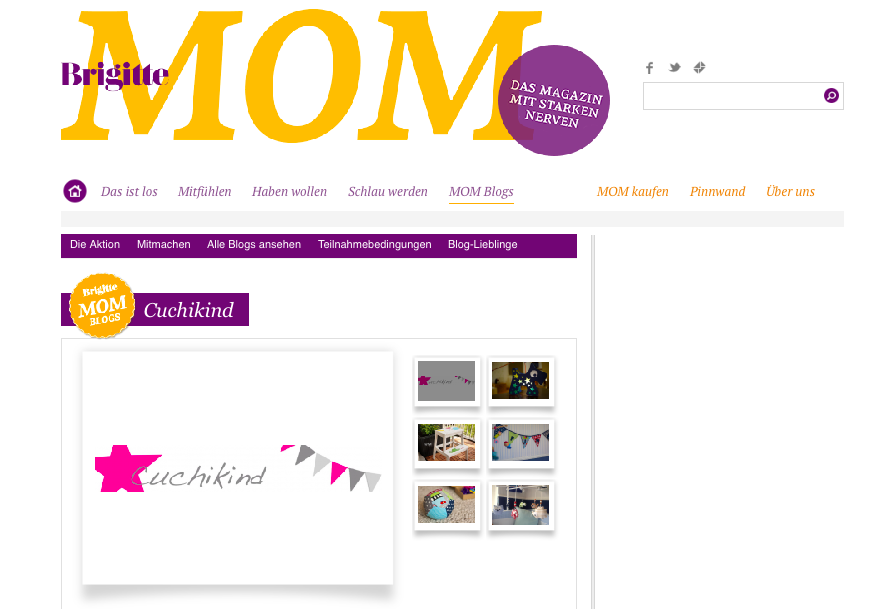
Task: Click the third social share icon
Action: (699, 68)
